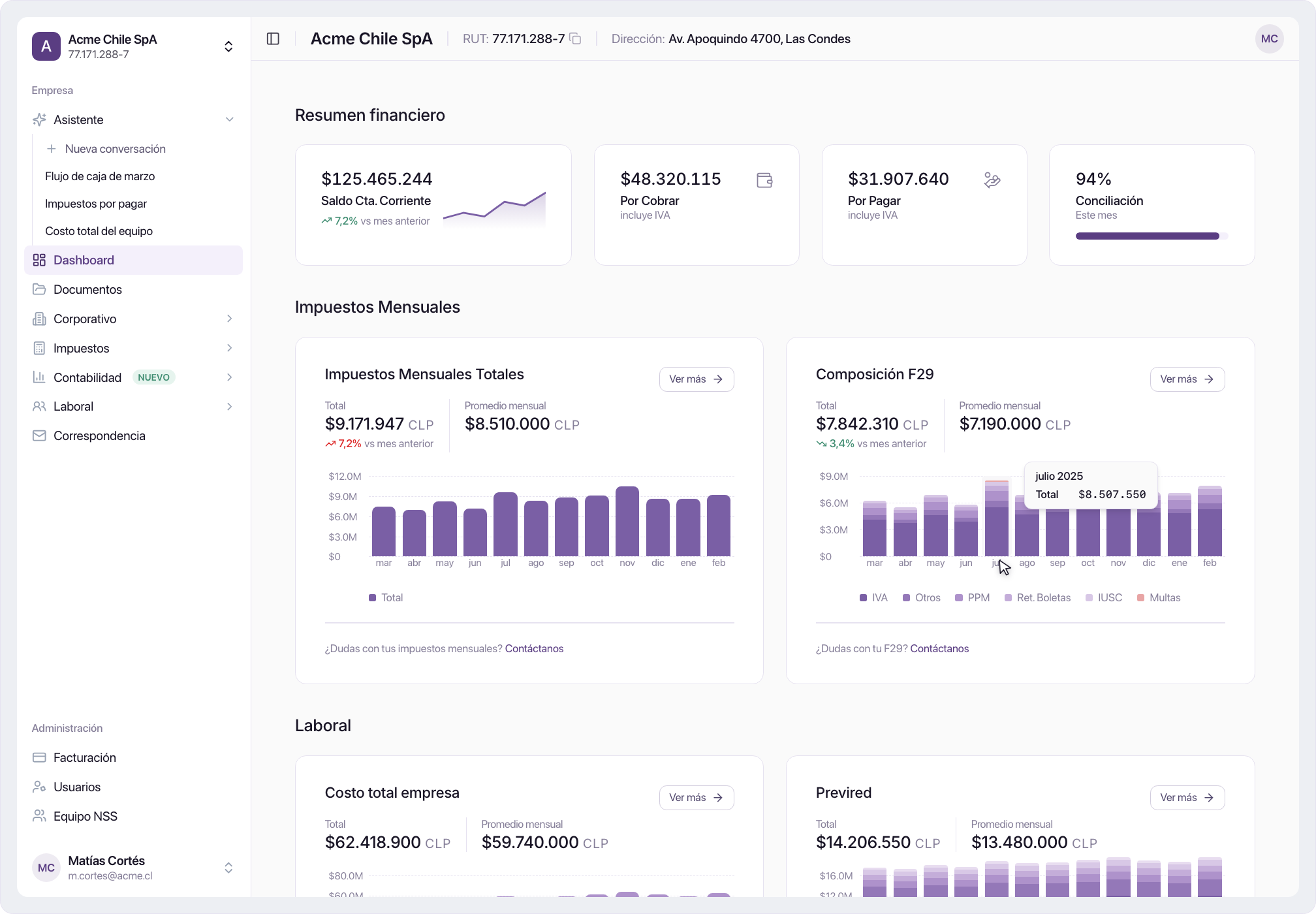Screen dimensions: 1316x914
Task: Toggle the sidebar panel icon
Action: tap(273, 39)
